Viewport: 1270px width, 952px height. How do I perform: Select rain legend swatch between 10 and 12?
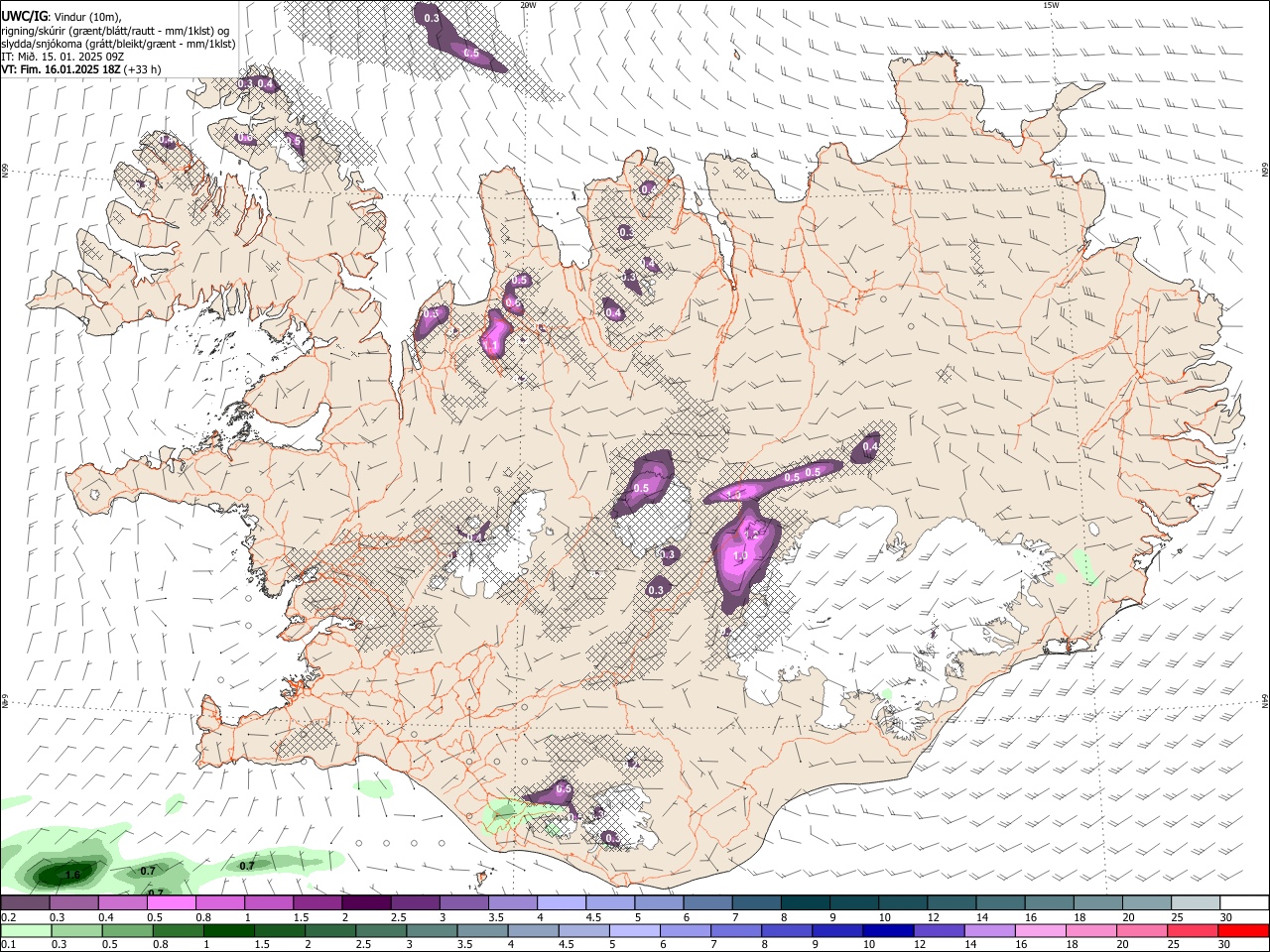coord(888,930)
